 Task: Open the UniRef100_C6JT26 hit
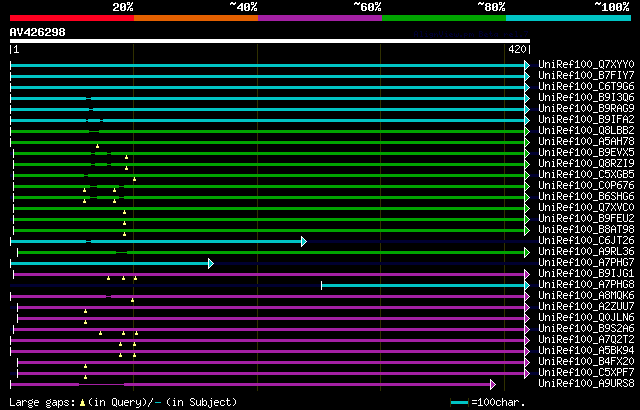point(586,241)
